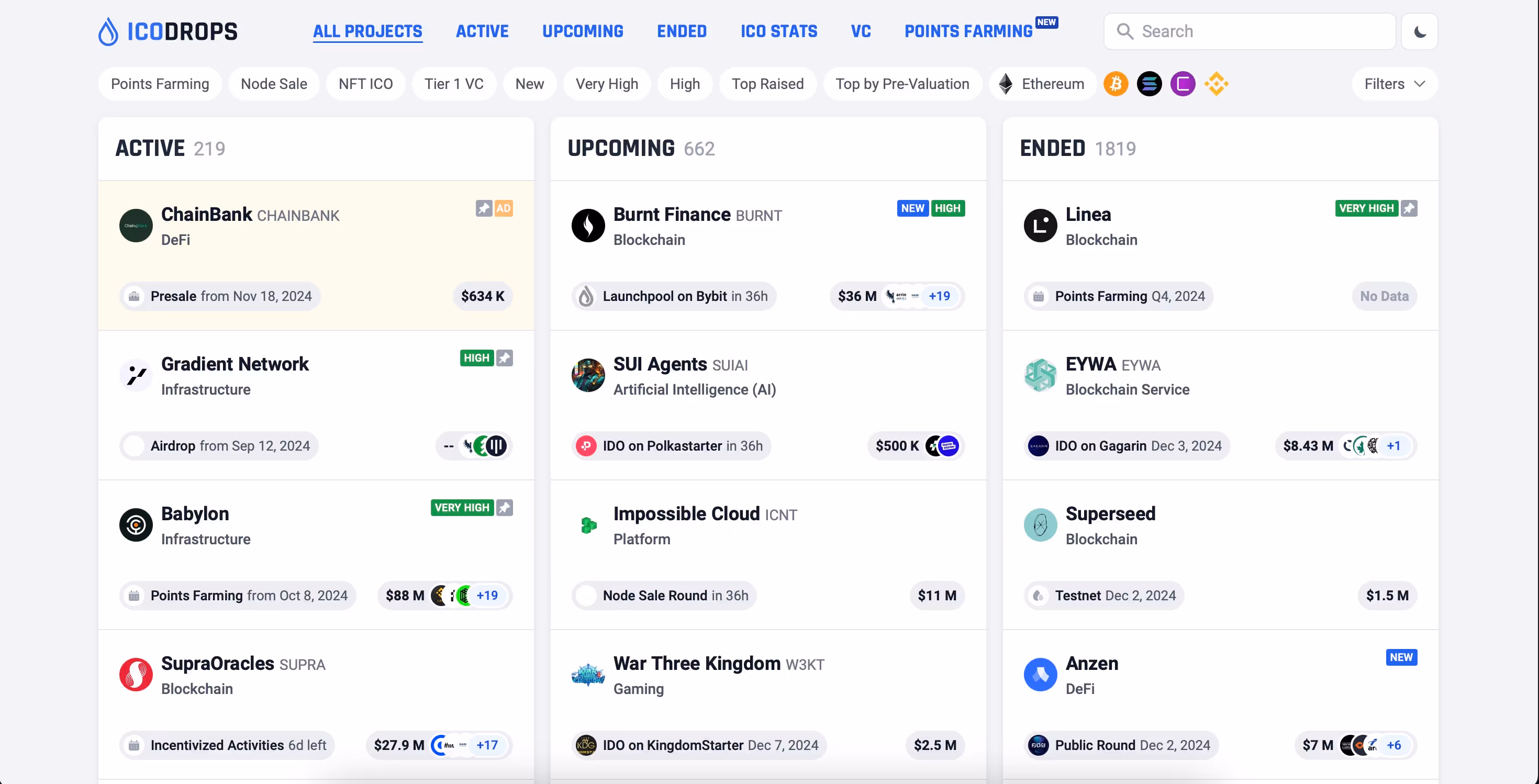Click the search field
Viewport: 1539px width, 784px height.
pos(1249,31)
